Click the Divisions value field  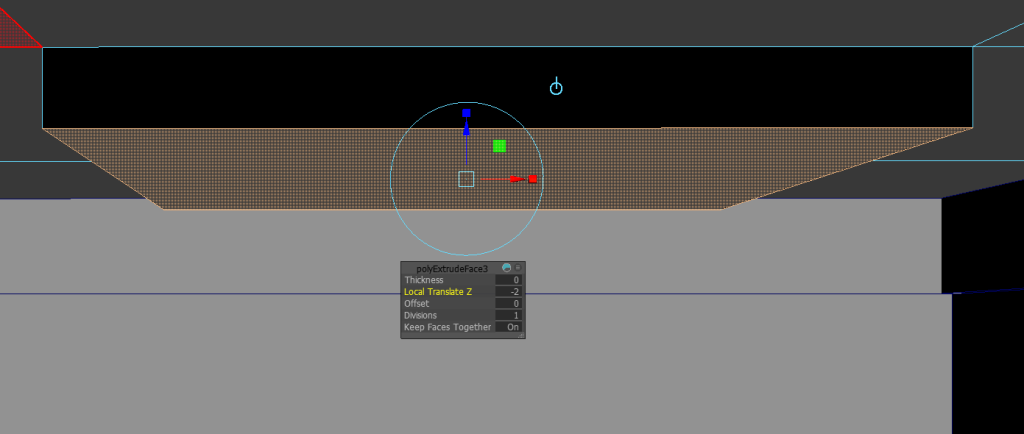coord(509,315)
